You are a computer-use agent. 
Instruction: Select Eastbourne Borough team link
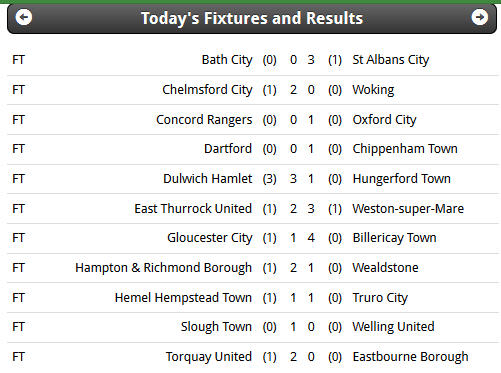point(410,357)
